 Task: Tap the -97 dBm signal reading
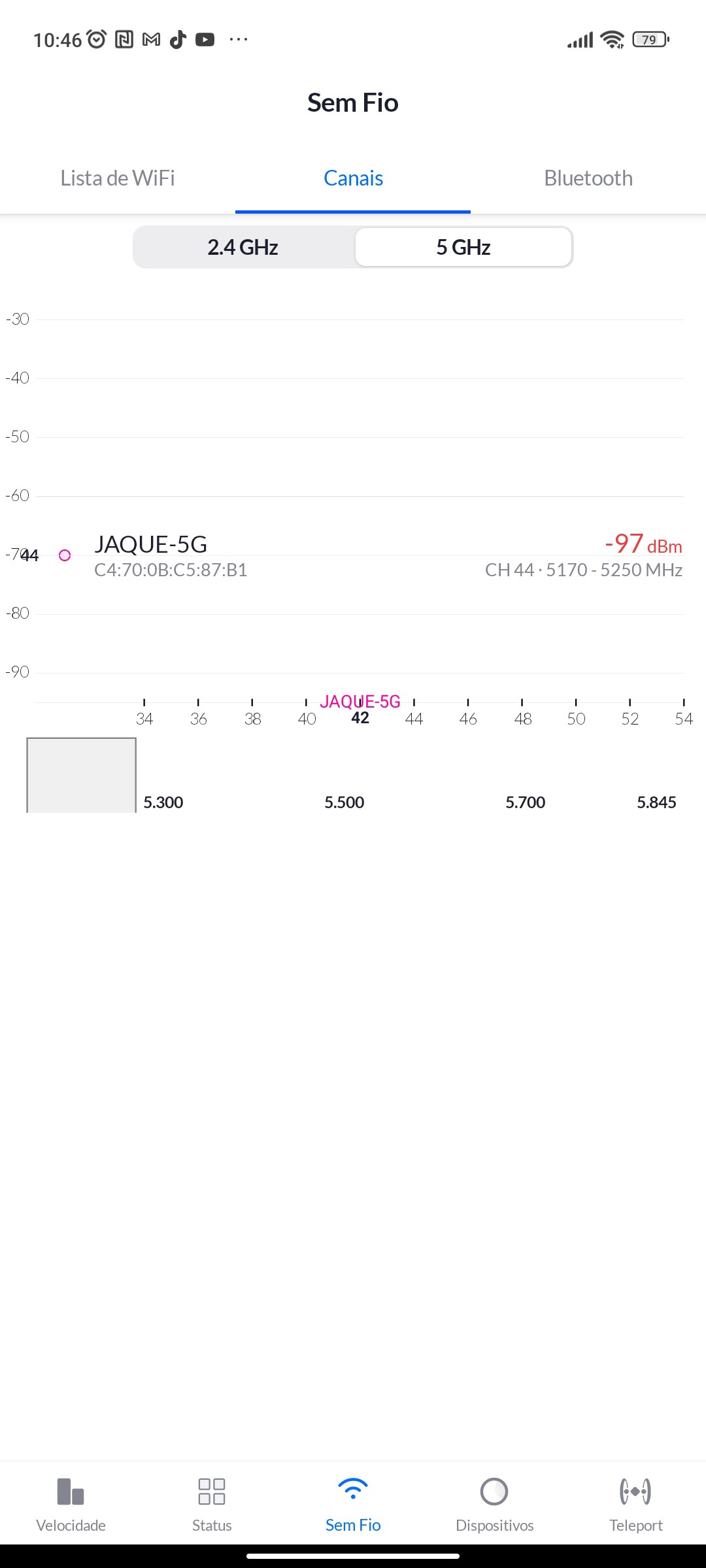coord(643,544)
